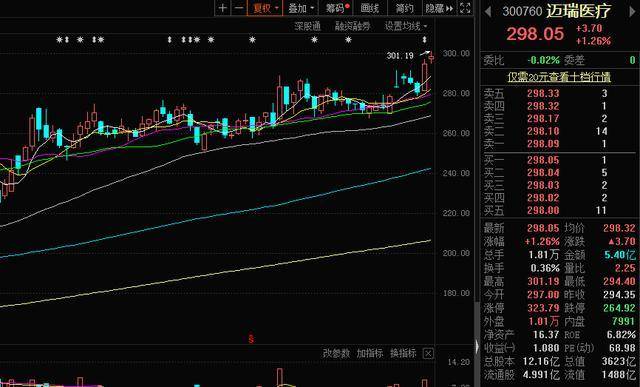
Task: Expand the 设置均线 dropdown
Action: click(x=406, y=27)
